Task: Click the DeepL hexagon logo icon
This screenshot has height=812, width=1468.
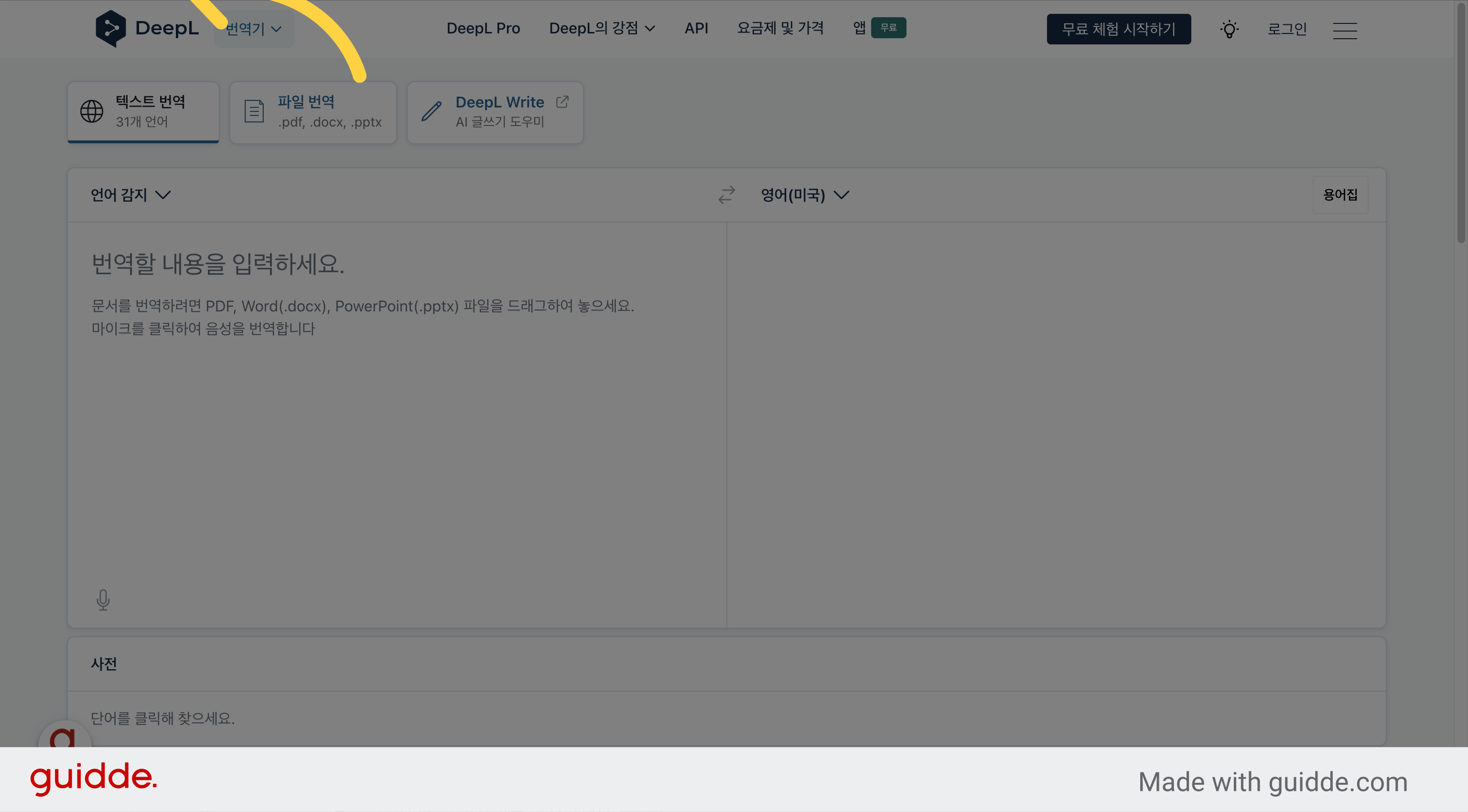Action: tap(110, 29)
